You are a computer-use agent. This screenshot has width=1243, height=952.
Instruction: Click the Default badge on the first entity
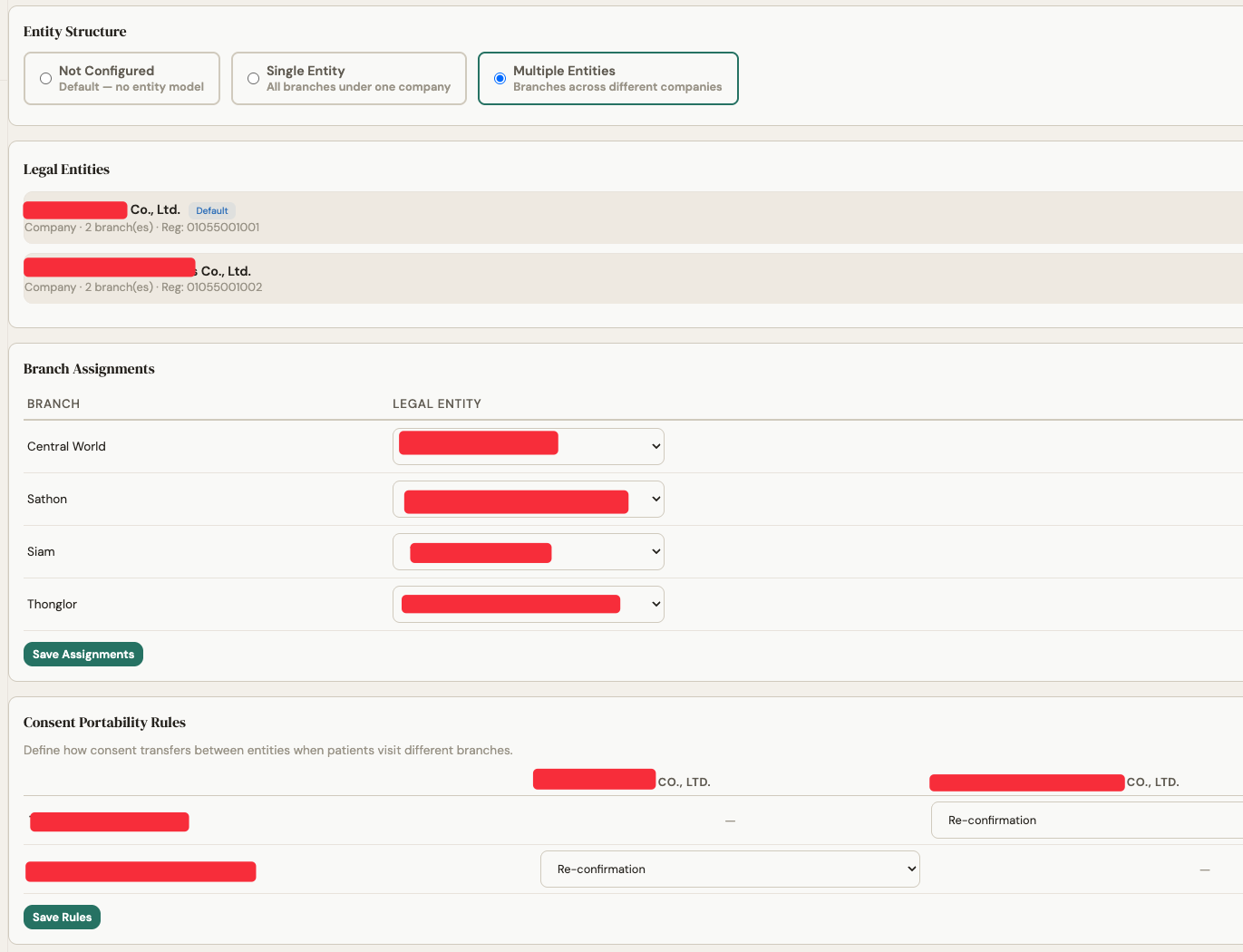coord(212,210)
